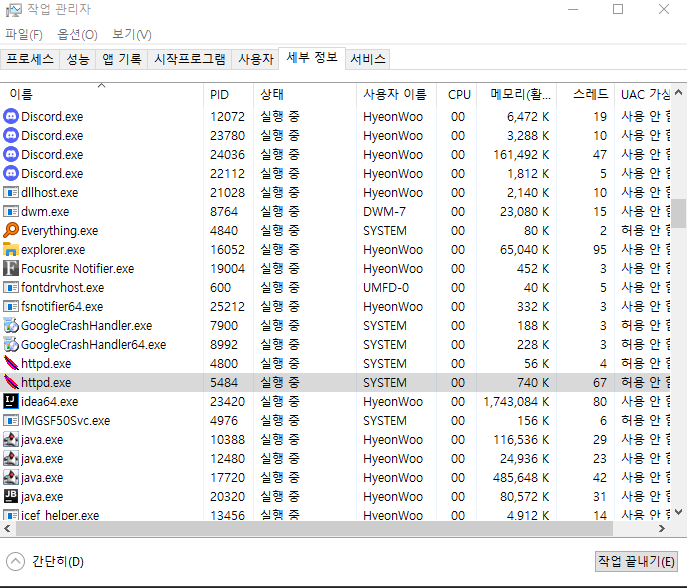Click the fontdrvhost.exe icon
This screenshot has width=687, height=588.
point(11,287)
